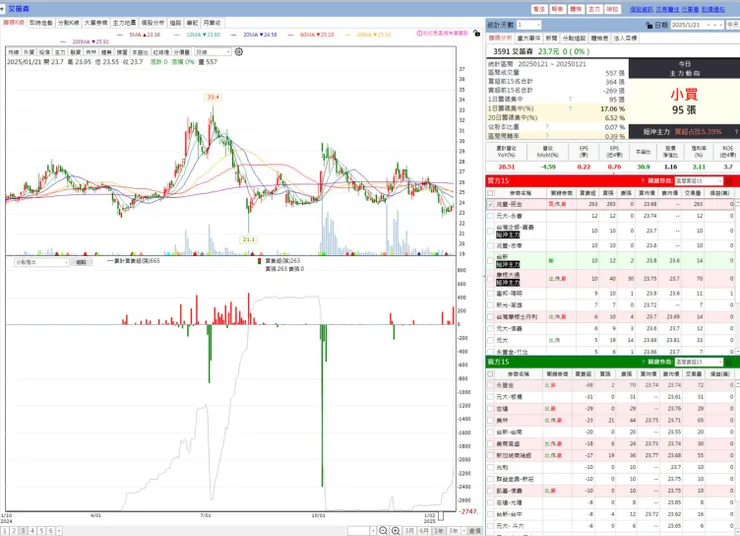Click the pink info icon above the chart
Screen dimensions: 740x536
pyautogui.click(x=419, y=34)
